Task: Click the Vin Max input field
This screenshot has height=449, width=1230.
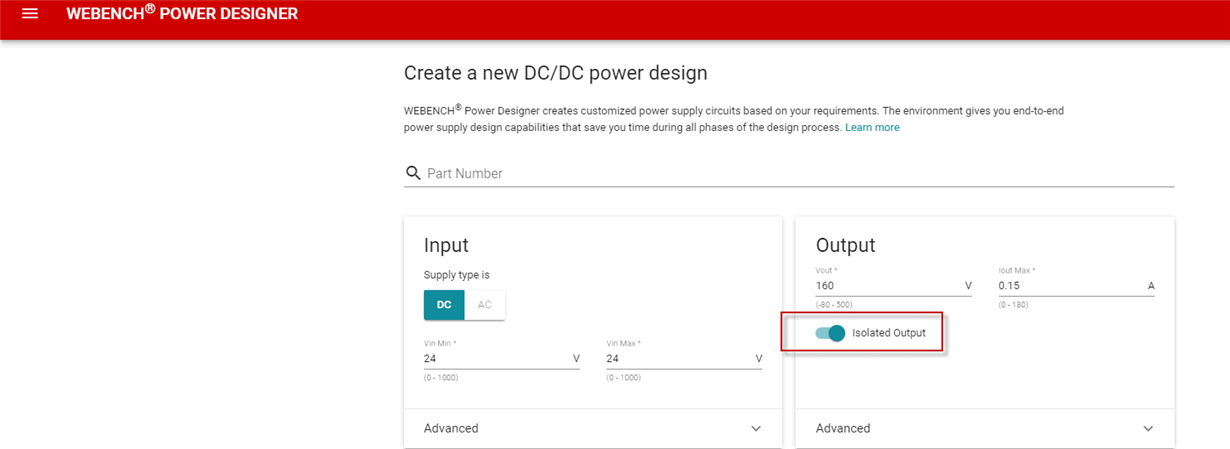Action: click(684, 358)
